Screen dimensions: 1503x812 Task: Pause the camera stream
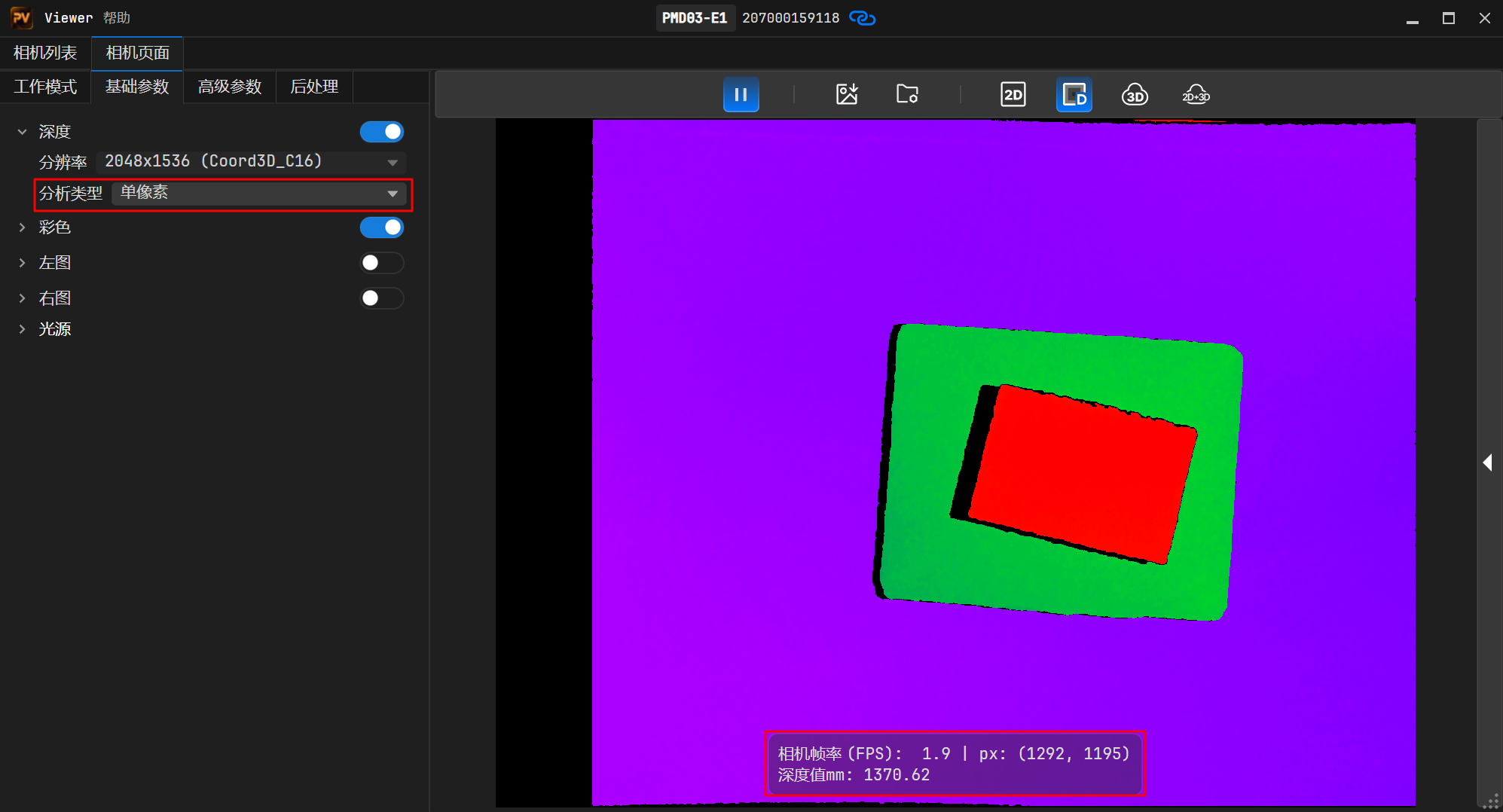pos(741,95)
